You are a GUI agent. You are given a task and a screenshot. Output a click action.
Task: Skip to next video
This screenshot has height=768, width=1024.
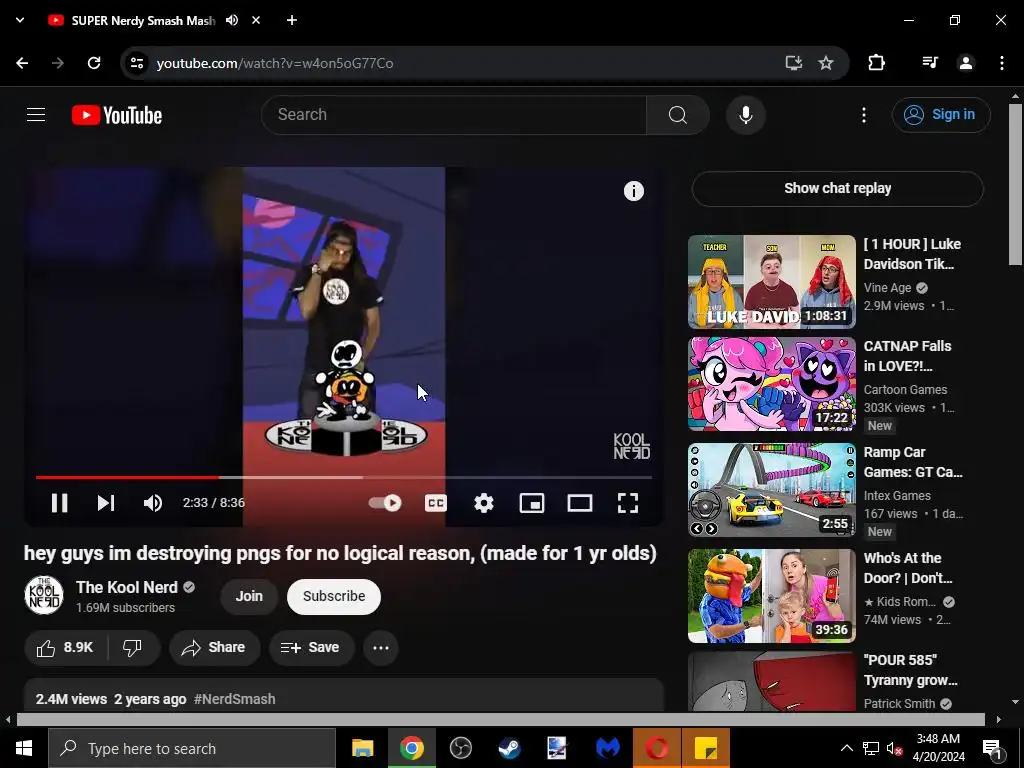click(106, 503)
